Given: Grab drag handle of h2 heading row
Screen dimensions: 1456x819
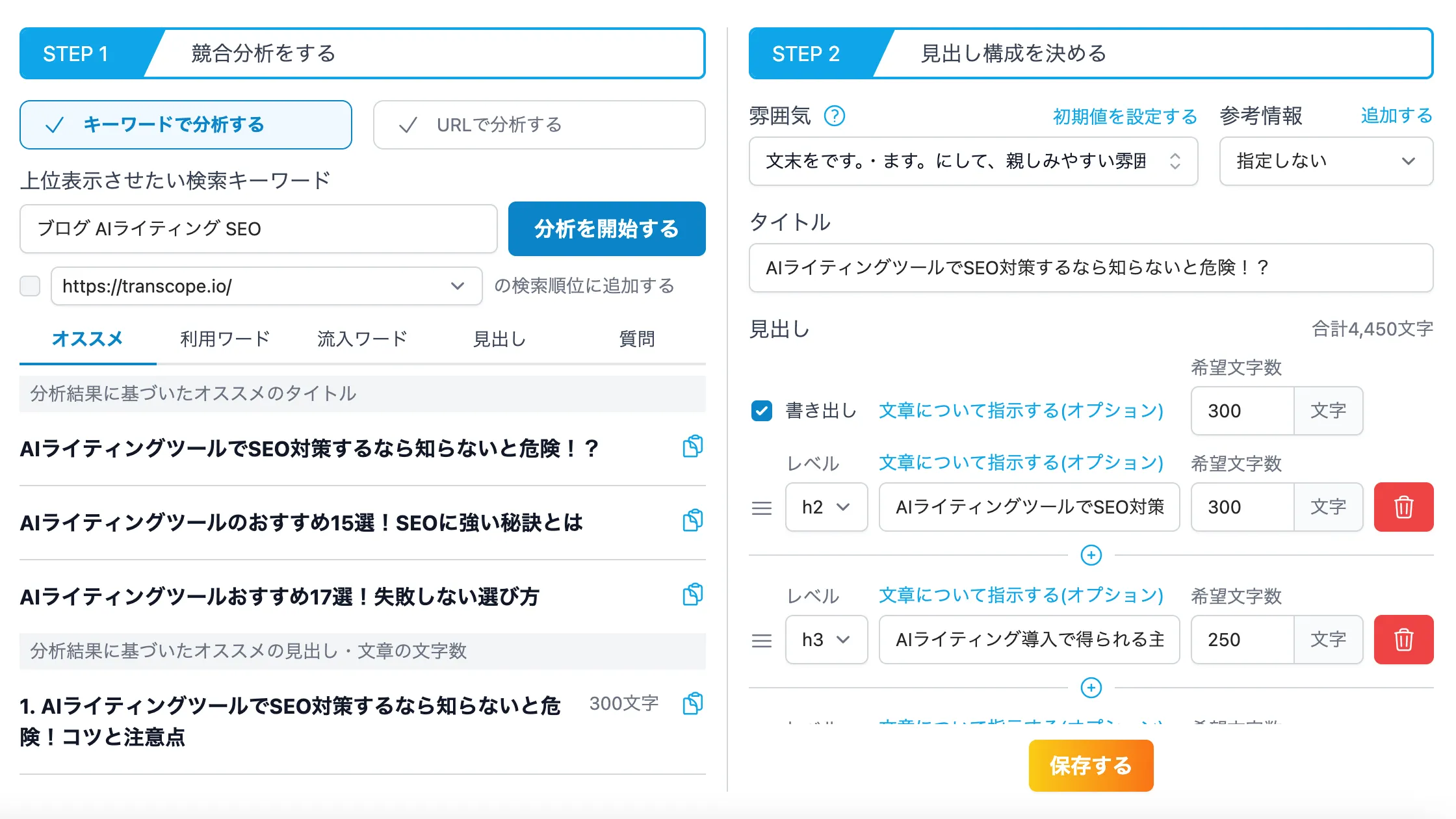Looking at the screenshot, I should [x=762, y=508].
